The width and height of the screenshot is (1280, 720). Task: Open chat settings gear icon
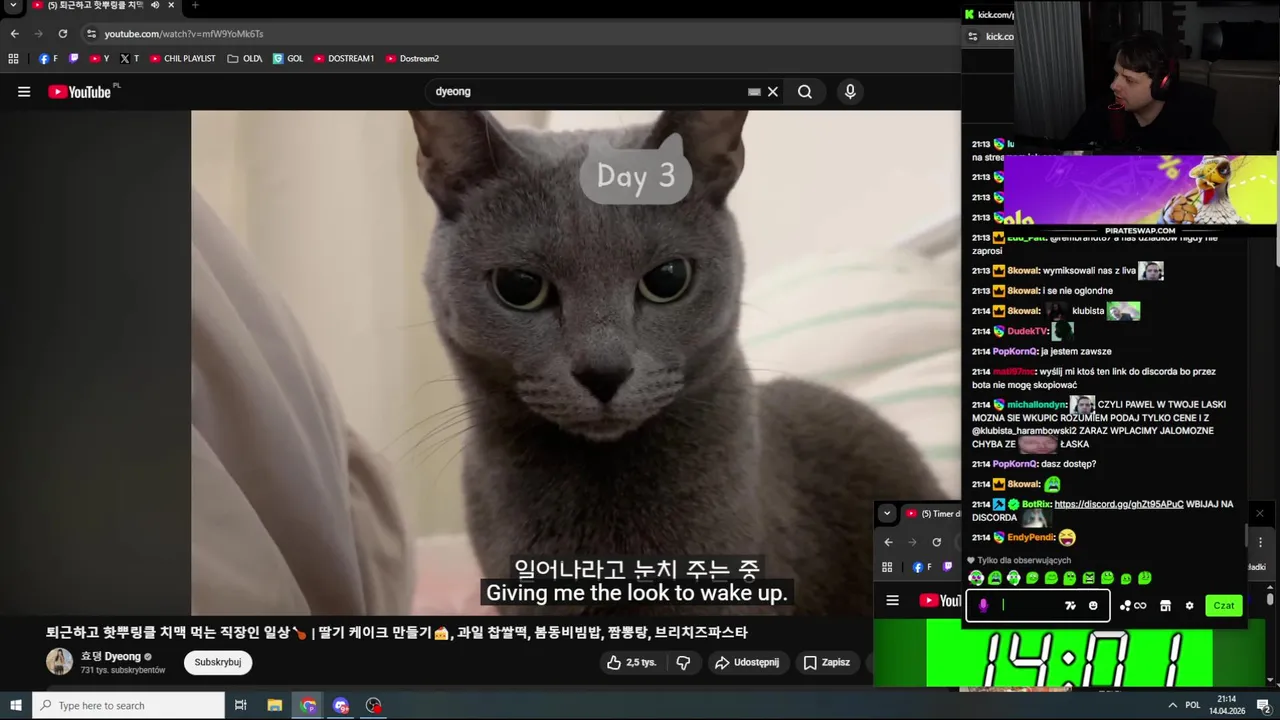[1189, 605]
